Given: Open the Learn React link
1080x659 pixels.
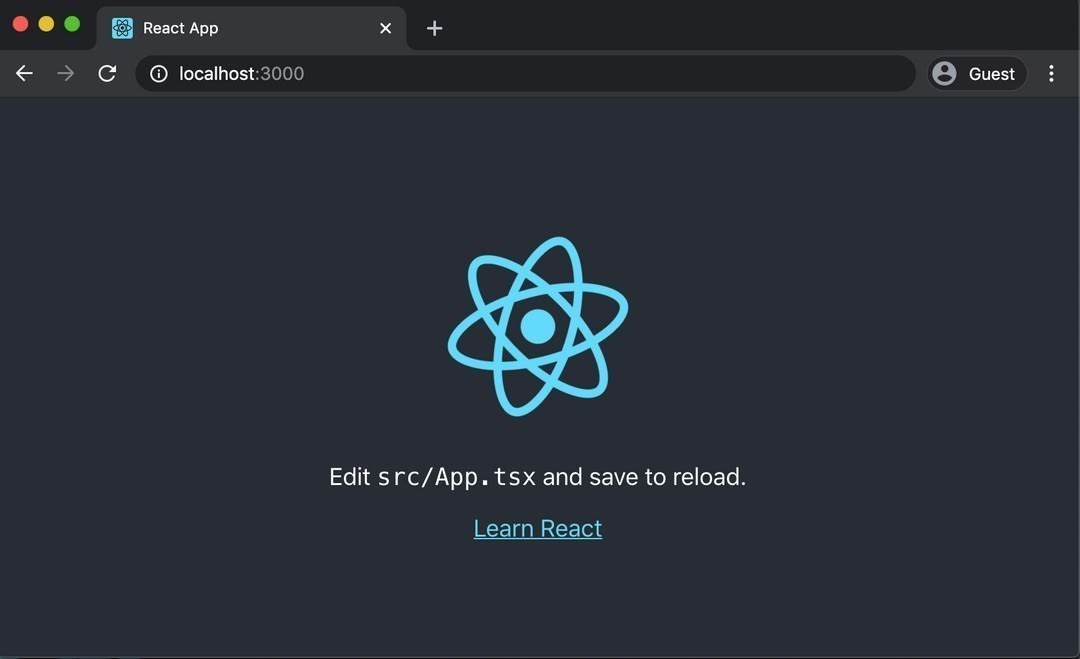Looking at the screenshot, I should click(537, 527).
